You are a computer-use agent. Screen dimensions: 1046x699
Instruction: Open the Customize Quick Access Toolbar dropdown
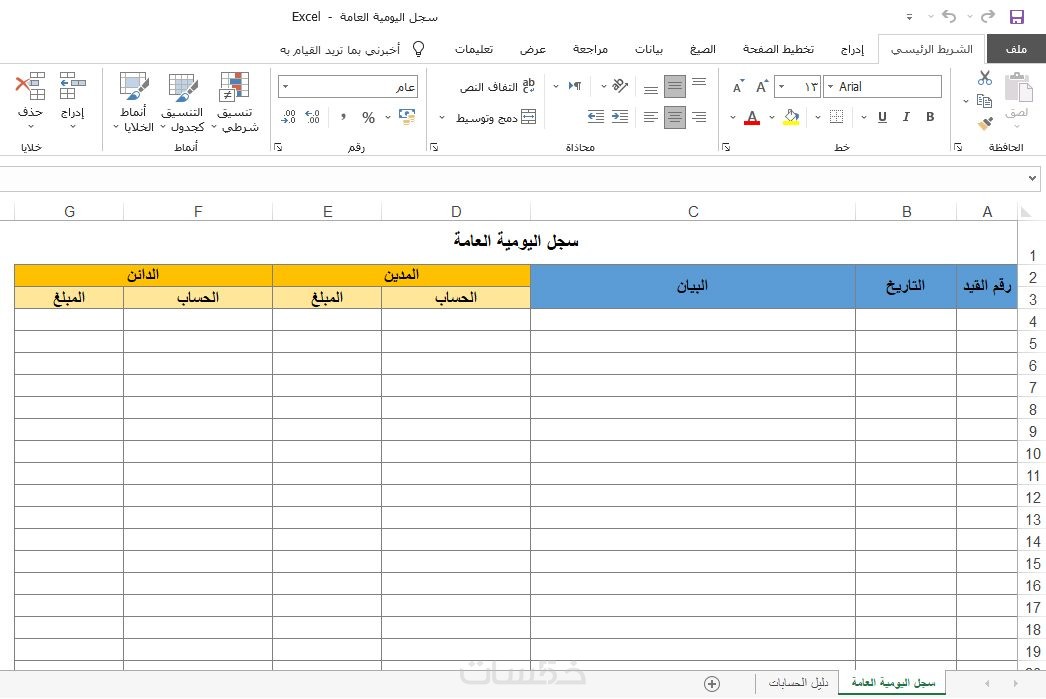pos(909,17)
